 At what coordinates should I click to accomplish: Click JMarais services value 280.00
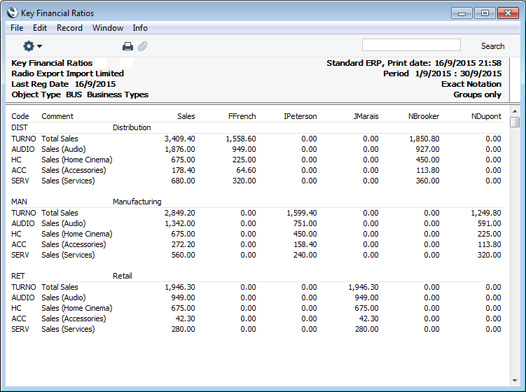tap(367, 329)
